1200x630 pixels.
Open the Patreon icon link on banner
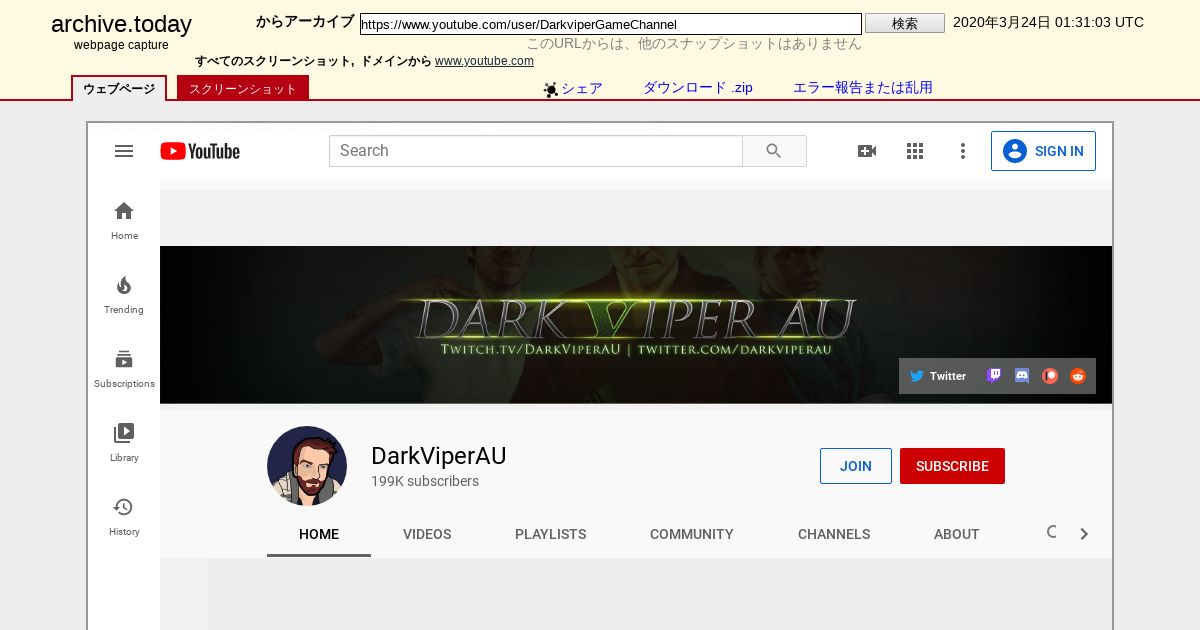point(1050,376)
